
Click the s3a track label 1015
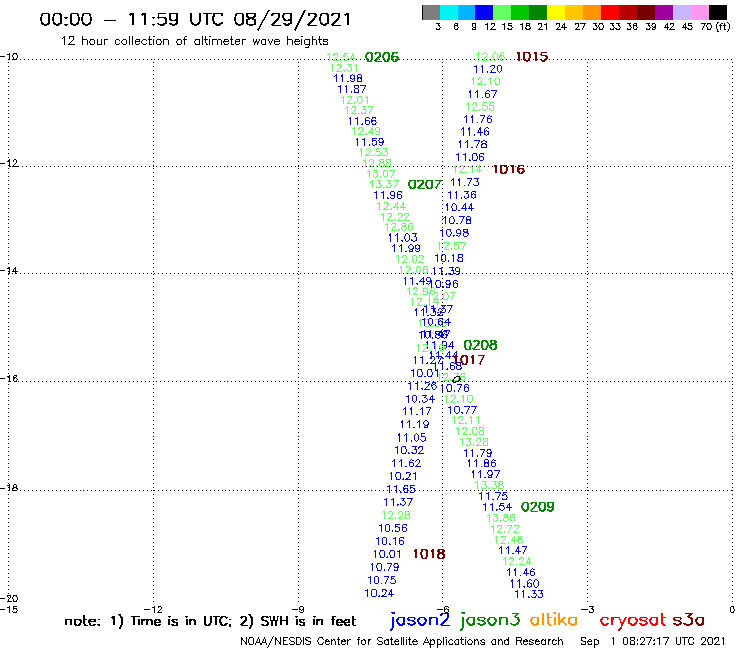pyautogui.click(x=532, y=57)
